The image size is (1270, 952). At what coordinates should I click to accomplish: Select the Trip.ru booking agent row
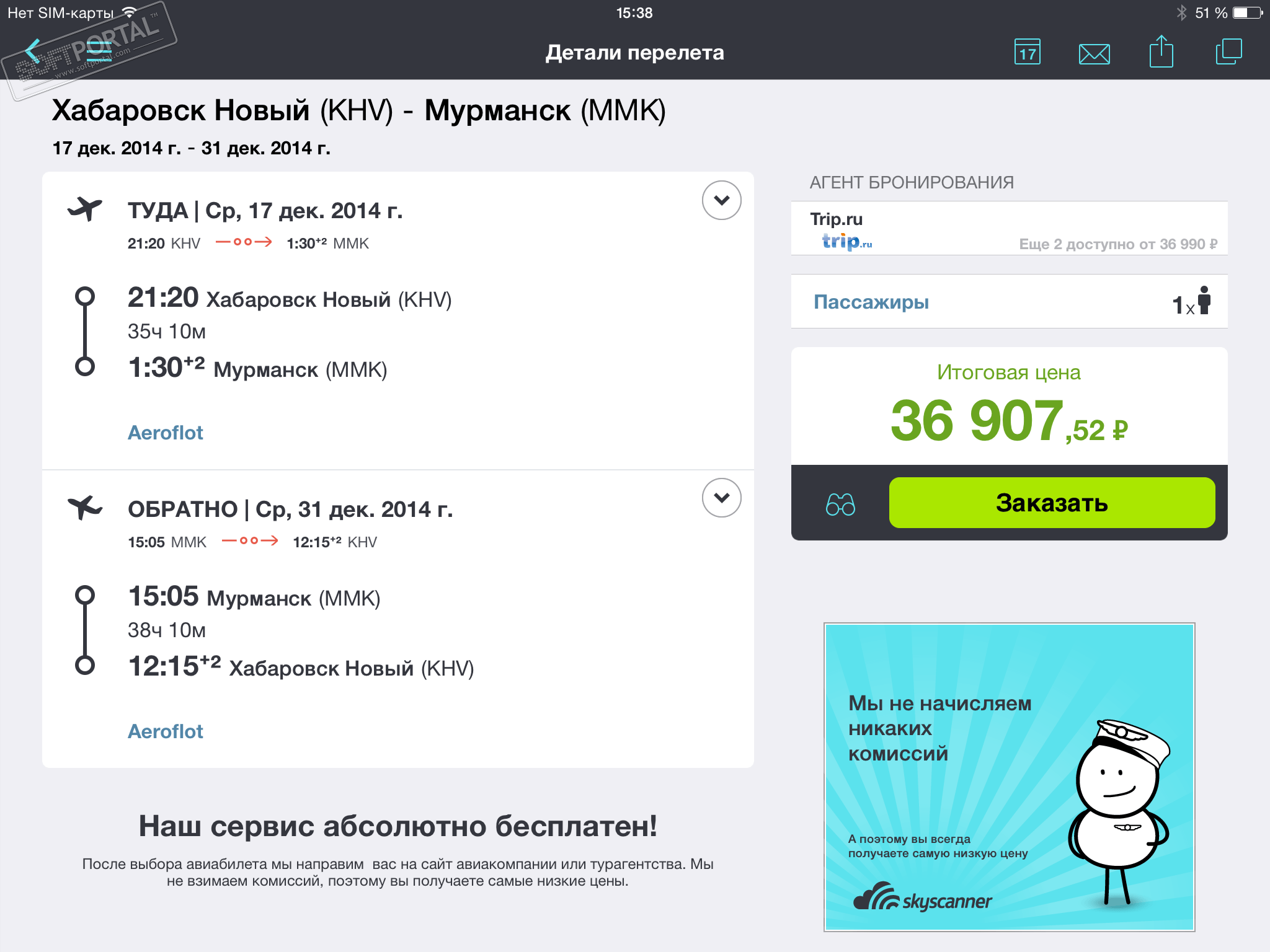pos(930,228)
